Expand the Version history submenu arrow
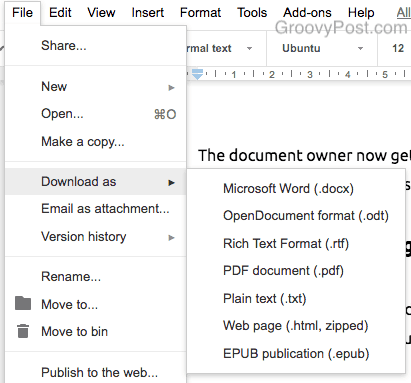This screenshot has height=383, width=411. 171,238
